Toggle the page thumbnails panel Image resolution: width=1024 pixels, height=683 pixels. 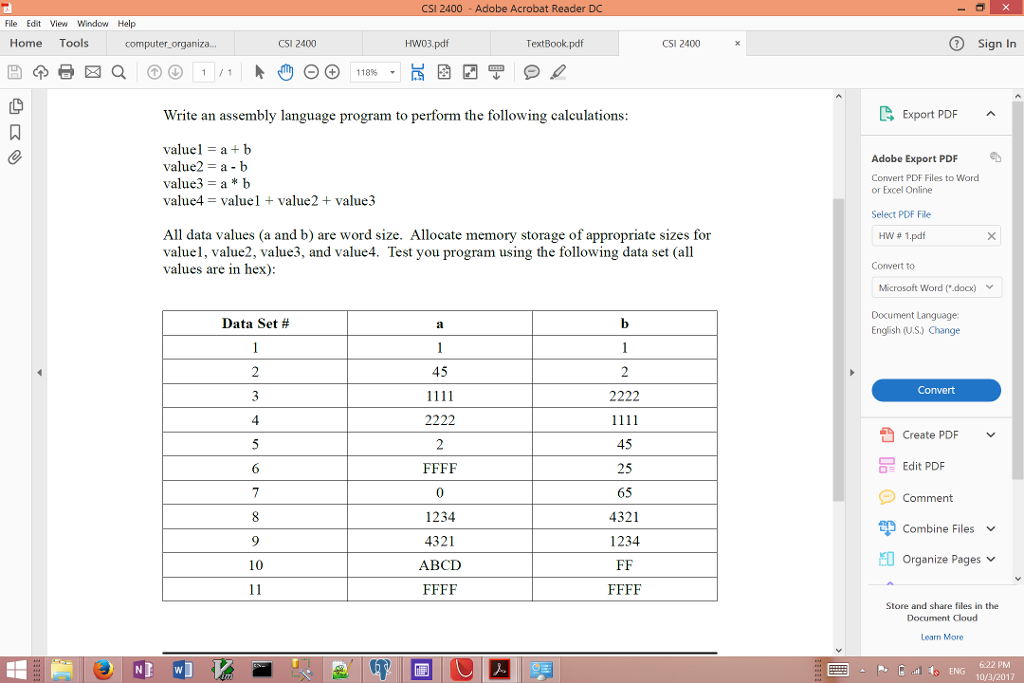pyautogui.click(x=15, y=107)
